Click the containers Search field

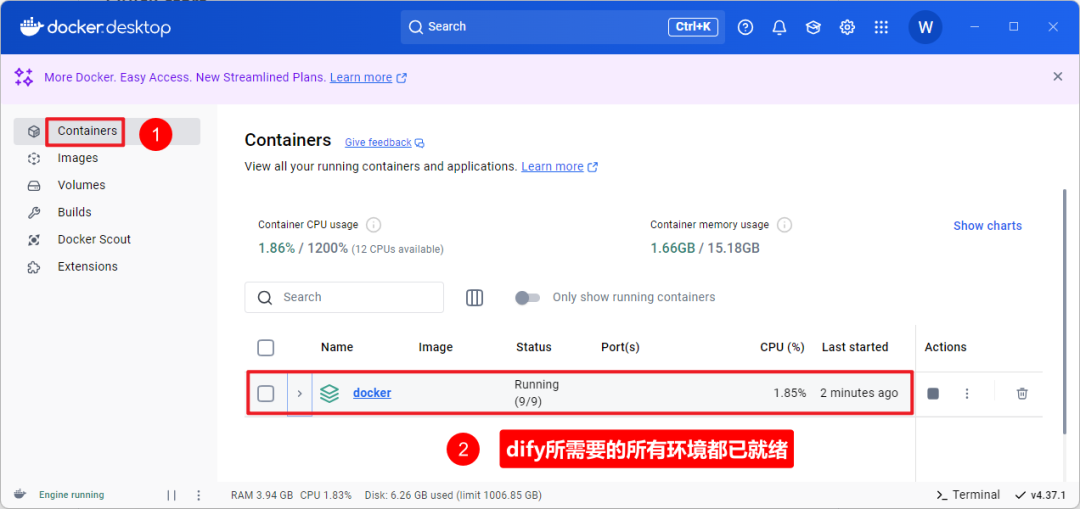[344, 298]
